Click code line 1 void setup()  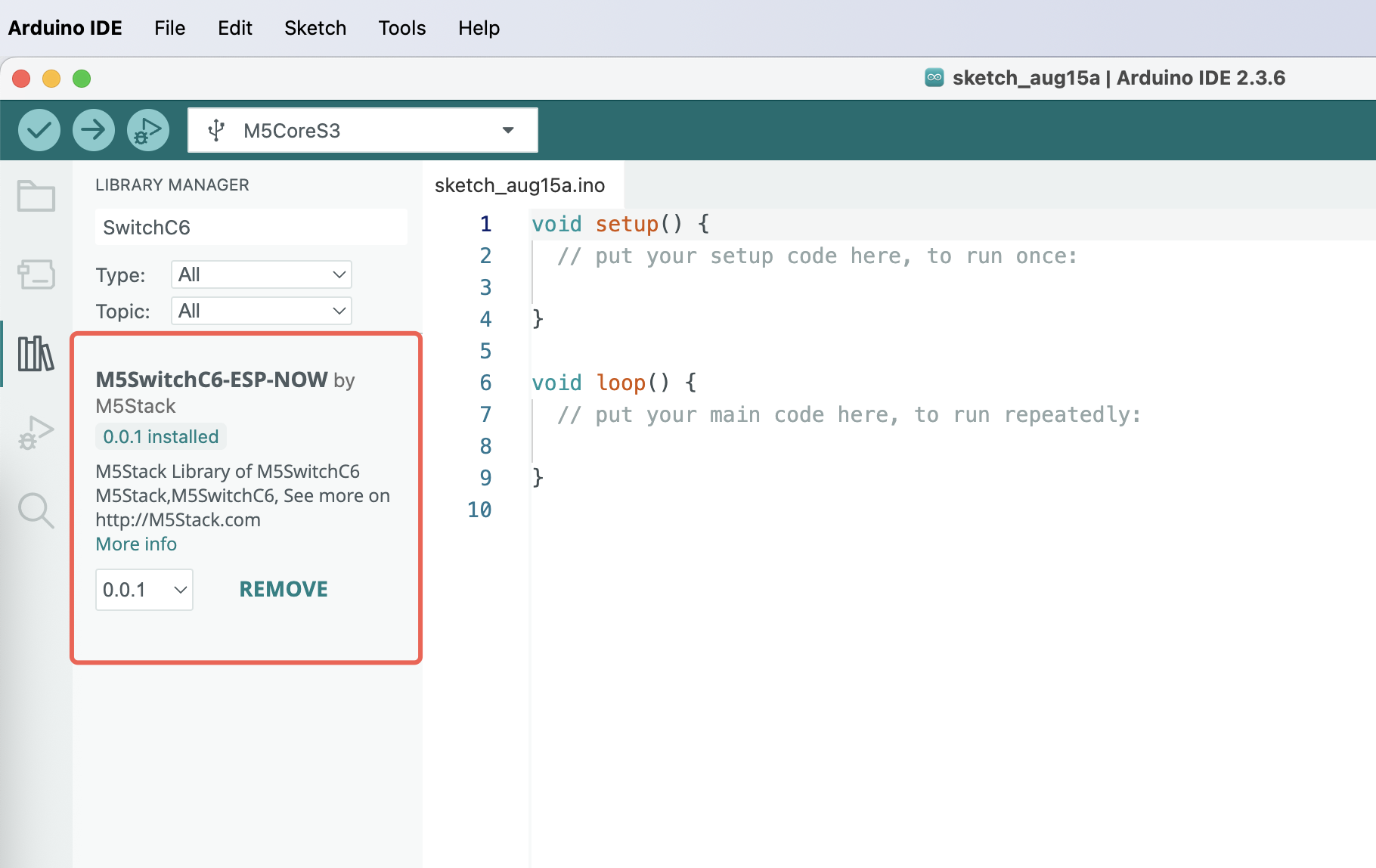click(x=621, y=224)
